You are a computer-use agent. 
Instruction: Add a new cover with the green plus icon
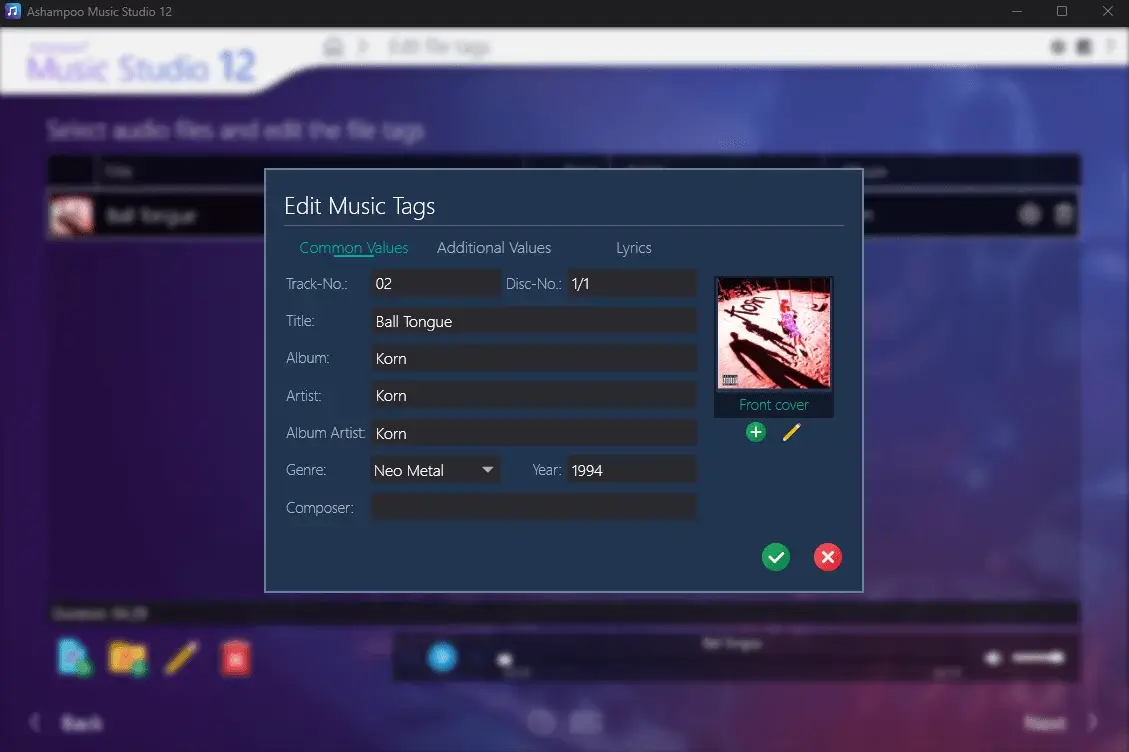(756, 432)
